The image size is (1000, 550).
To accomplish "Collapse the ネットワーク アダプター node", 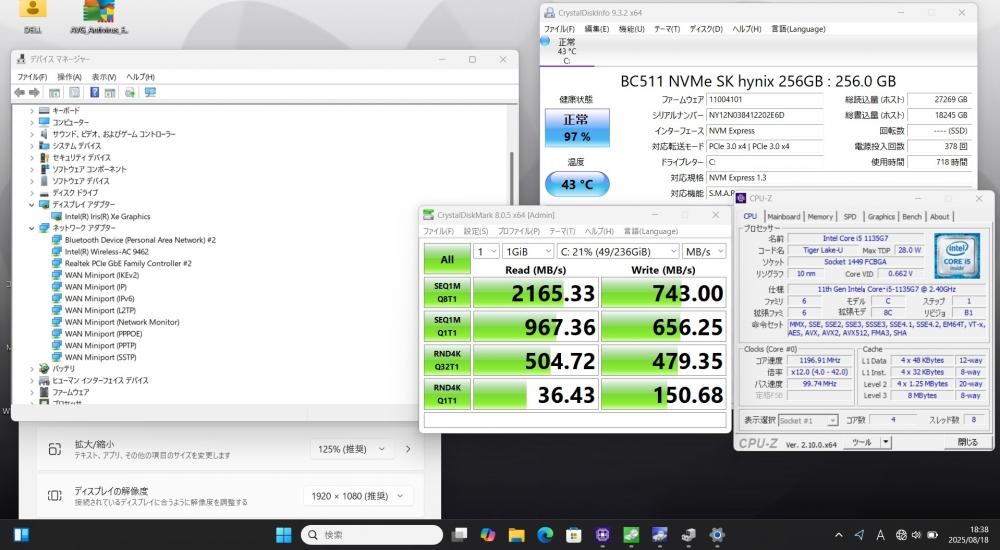I will click(32, 228).
